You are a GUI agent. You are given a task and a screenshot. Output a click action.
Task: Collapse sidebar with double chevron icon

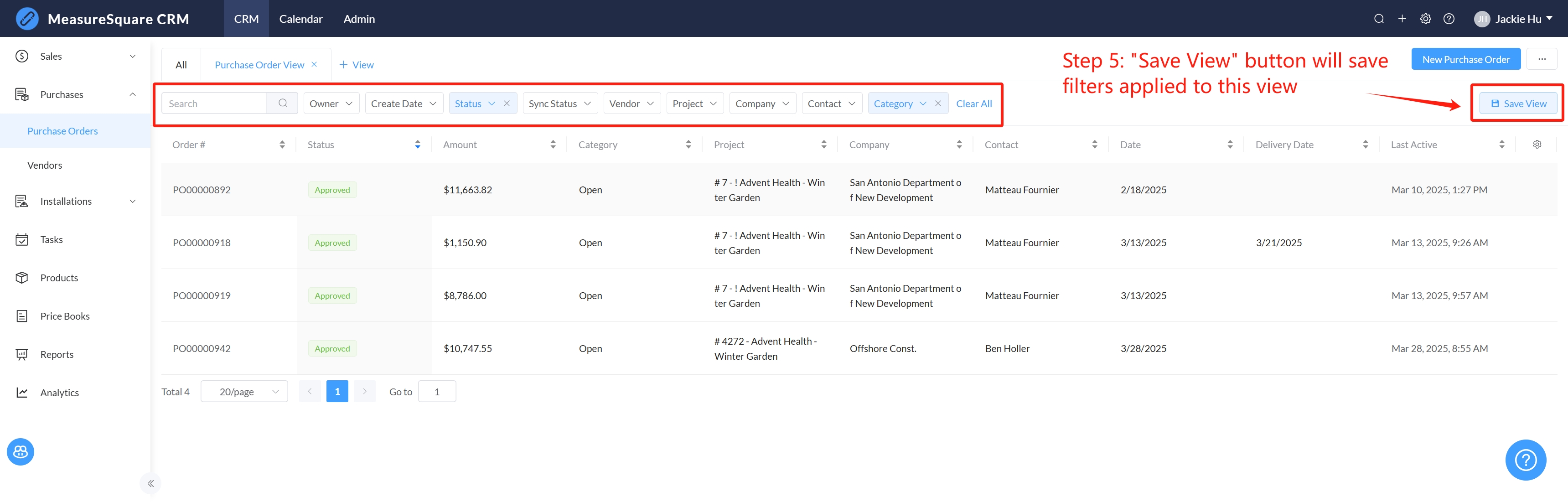pos(150,484)
